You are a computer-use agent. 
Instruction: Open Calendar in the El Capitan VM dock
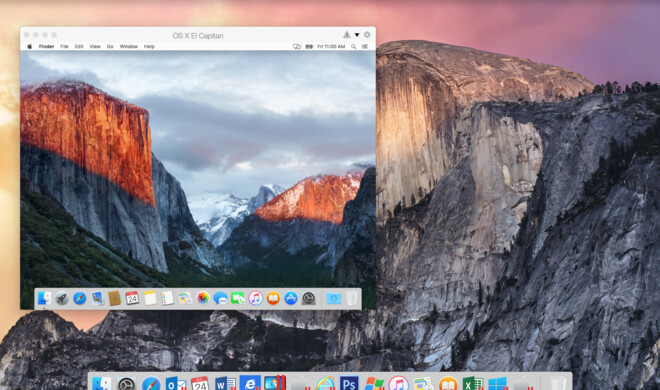[132, 298]
